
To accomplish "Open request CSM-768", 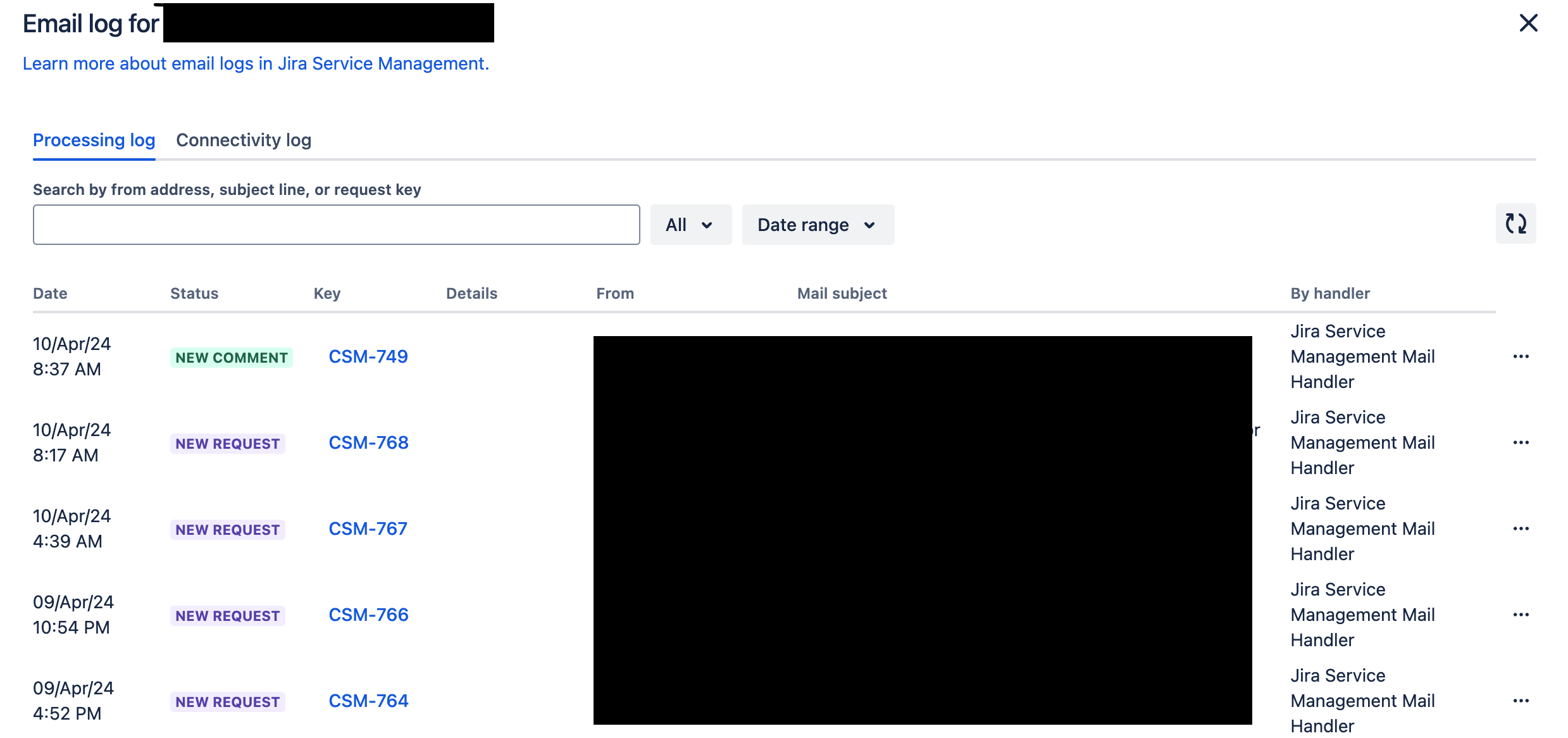I will click(368, 442).
